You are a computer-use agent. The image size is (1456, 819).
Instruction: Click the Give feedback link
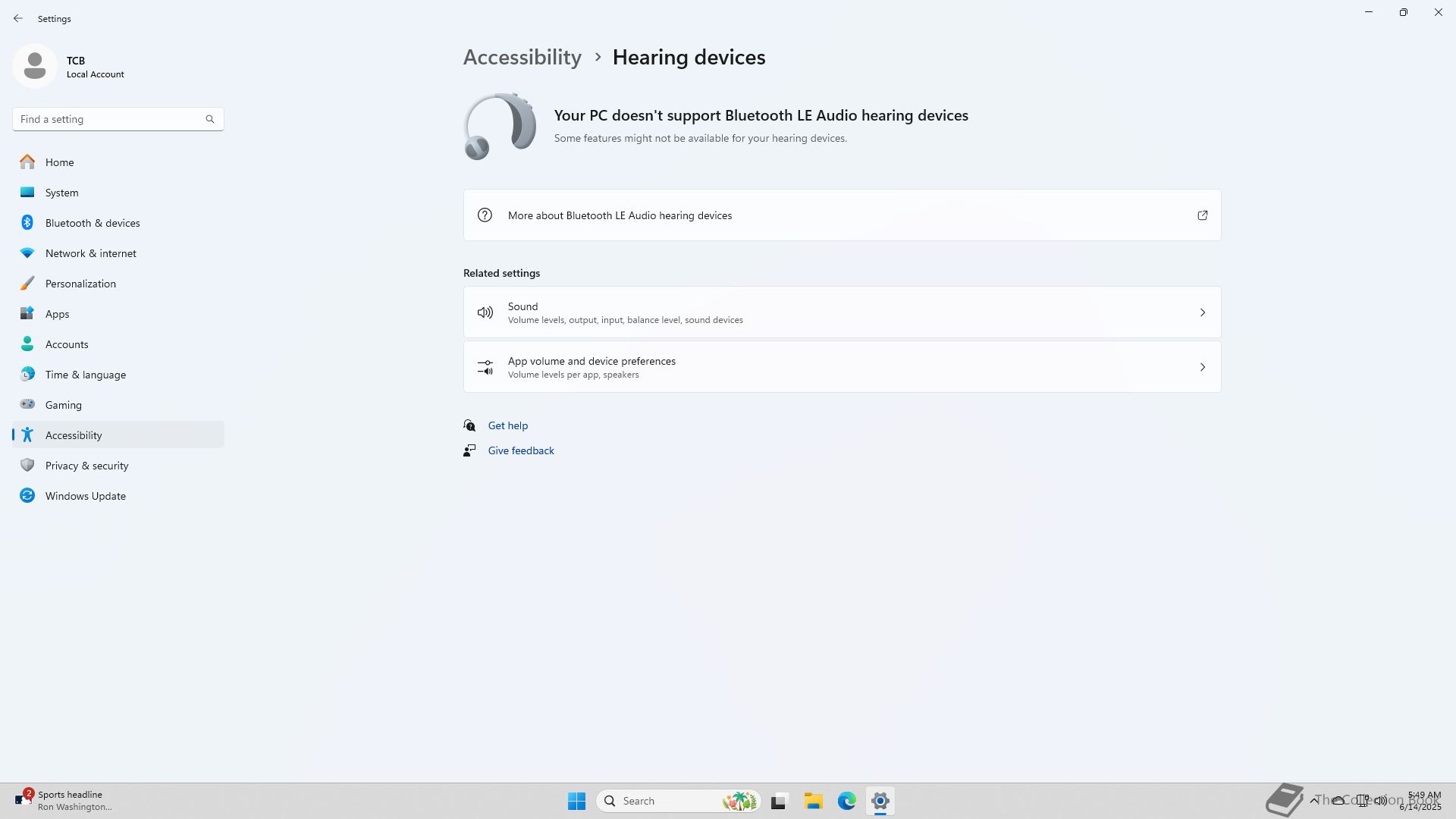[520, 450]
